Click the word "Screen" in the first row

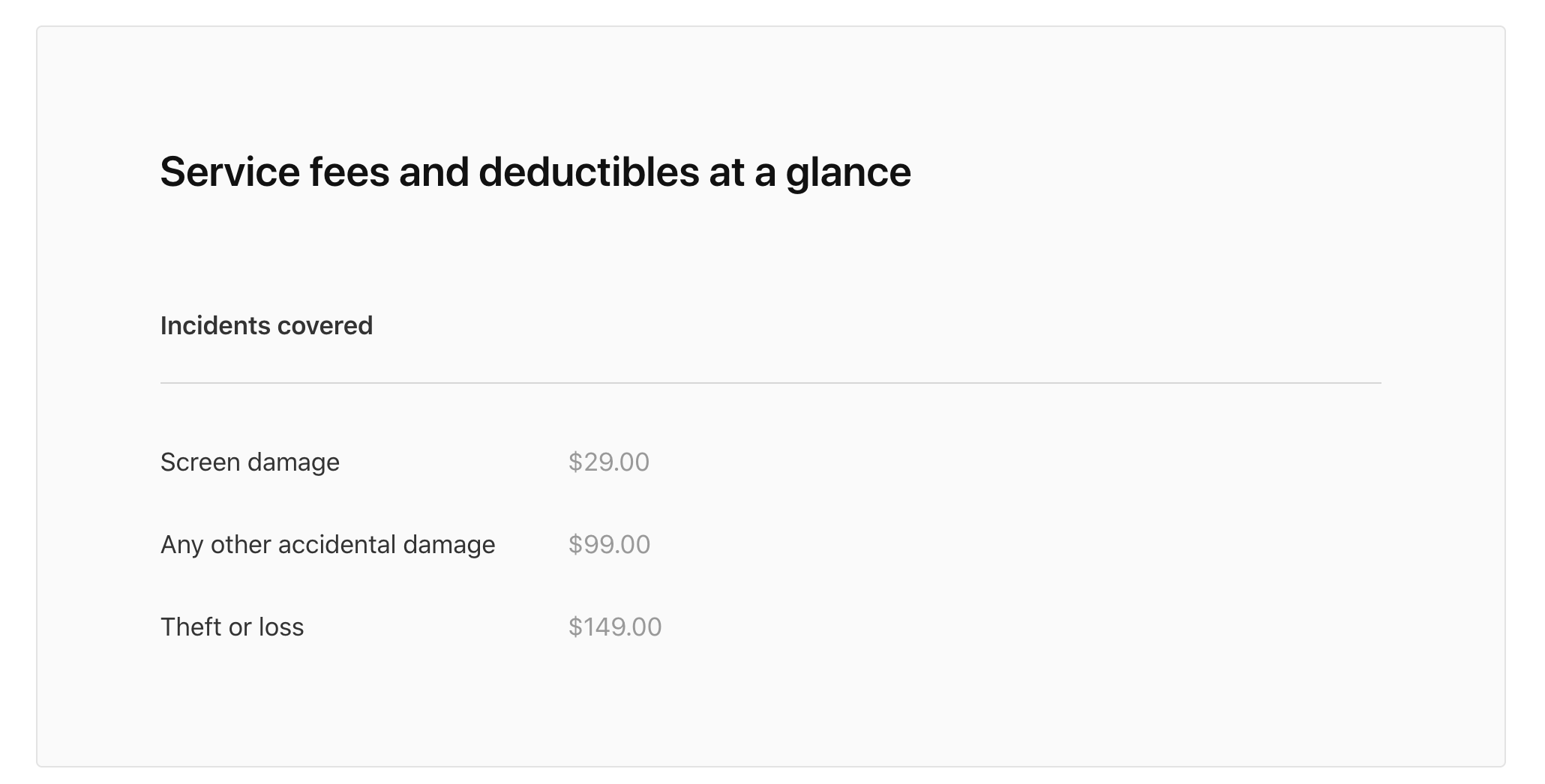click(x=200, y=462)
